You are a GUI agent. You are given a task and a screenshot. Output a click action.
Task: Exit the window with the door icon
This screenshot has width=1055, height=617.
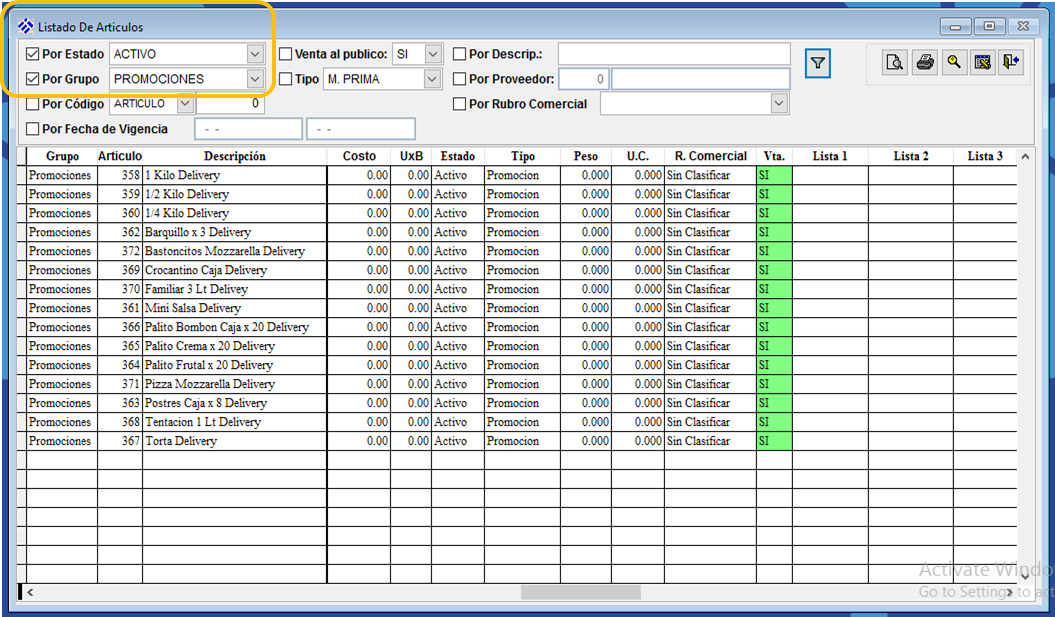click(x=1011, y=63)
